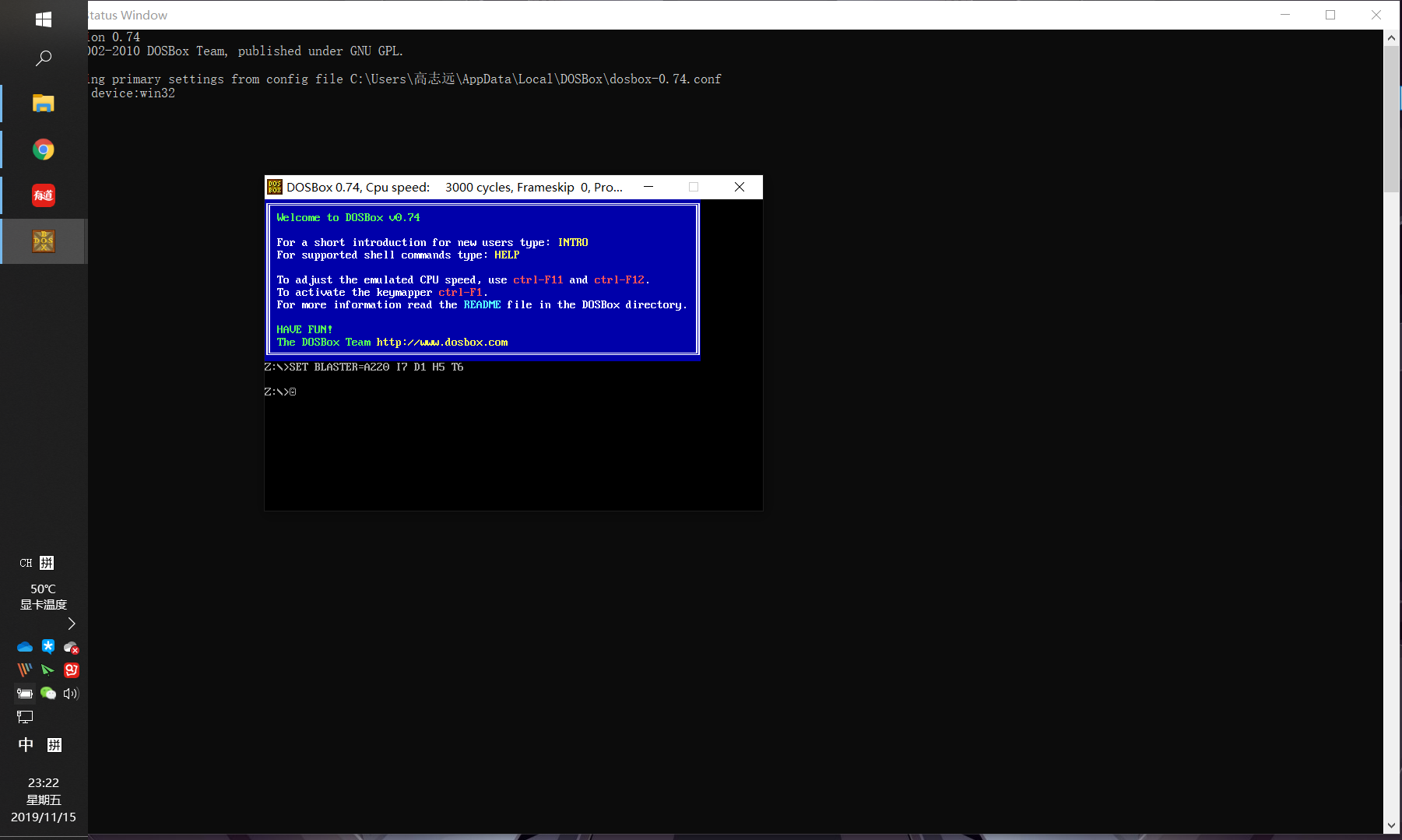Click the scrollbar up arrow in Status Window
Viewport: 1402px width, 840px height.
[x=1392, y=37]
